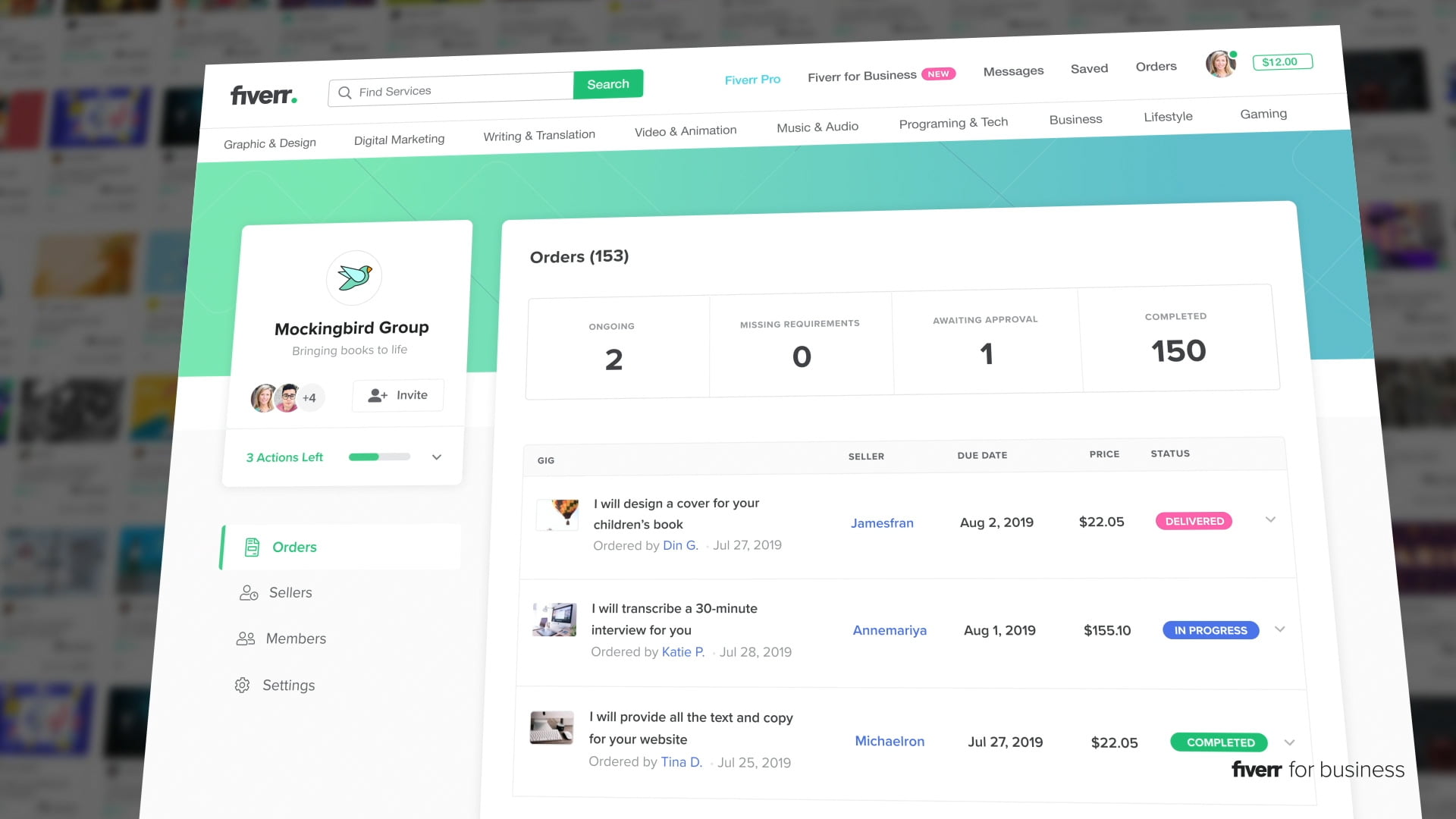The width and height of the screenshot is (1456, 819).
Task: Open the Music & Audio category
Action: [x=817, y=127]
